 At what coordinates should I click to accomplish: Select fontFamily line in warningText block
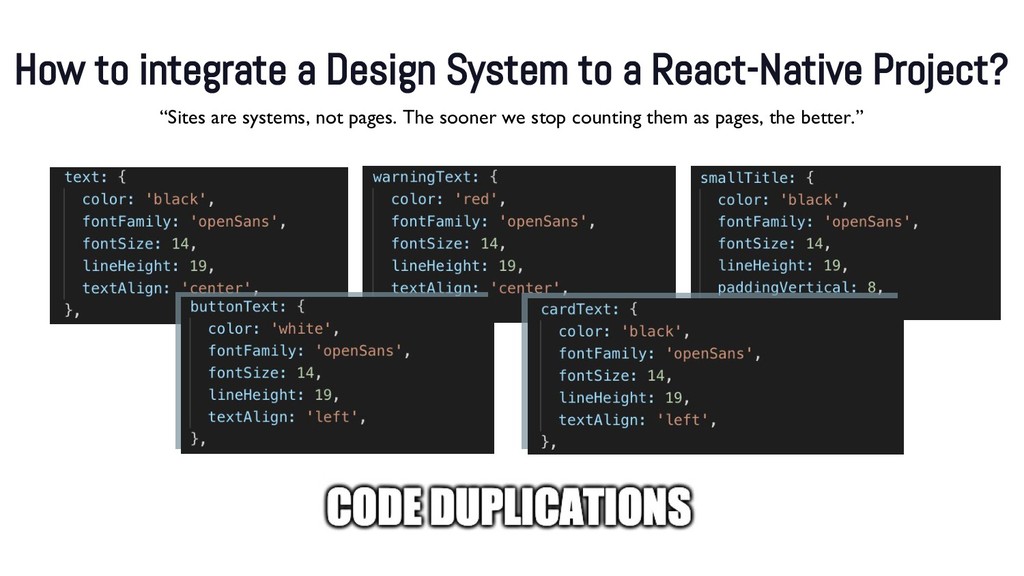(493, 221)
